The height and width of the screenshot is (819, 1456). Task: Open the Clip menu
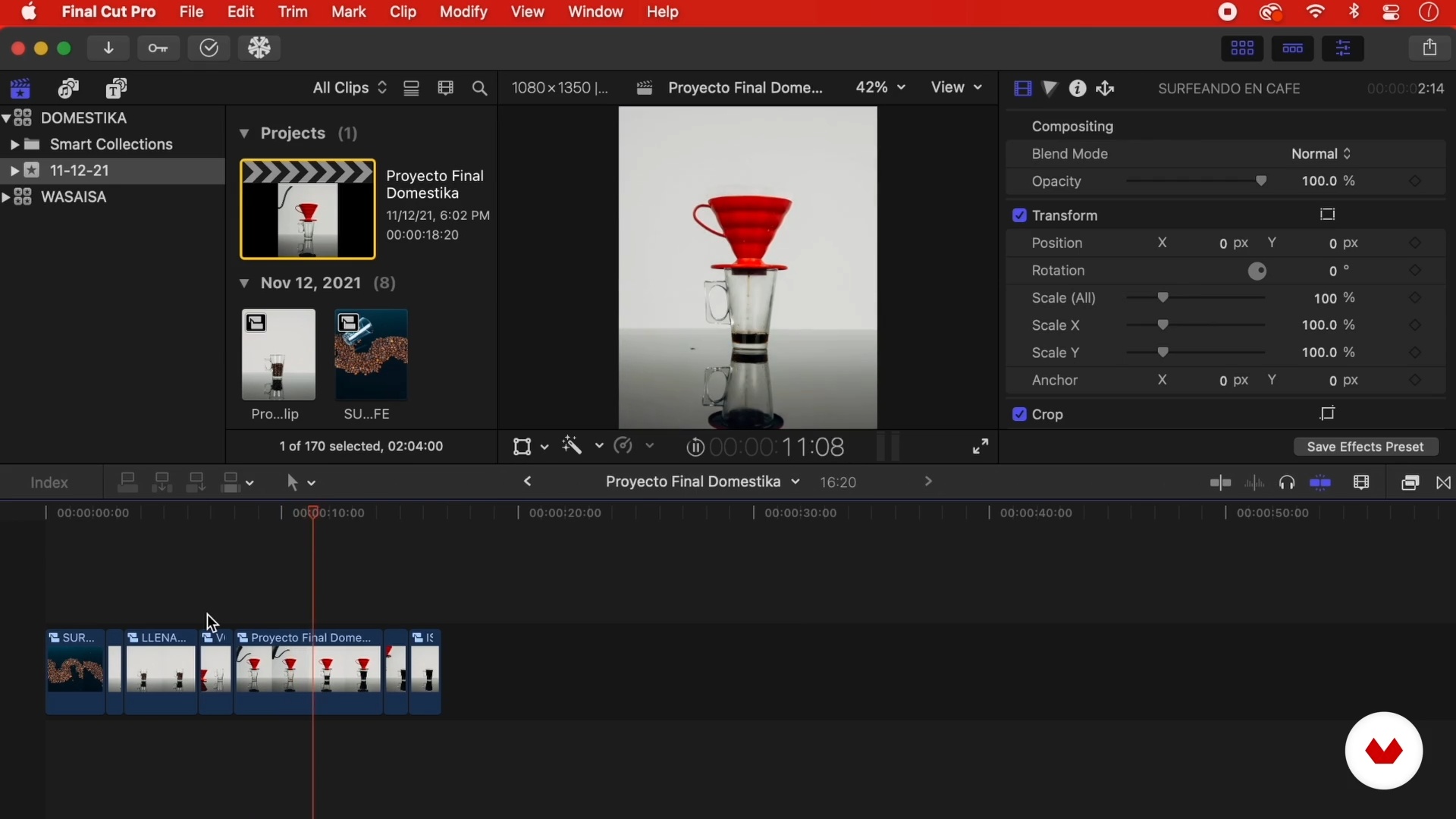pyautogui.click(x=403, y=12)
